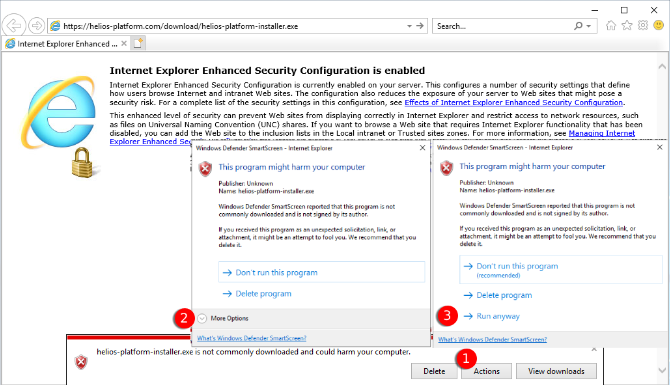Choose Delete program in left dialog

pyautogui.click(x=257, y=294)
